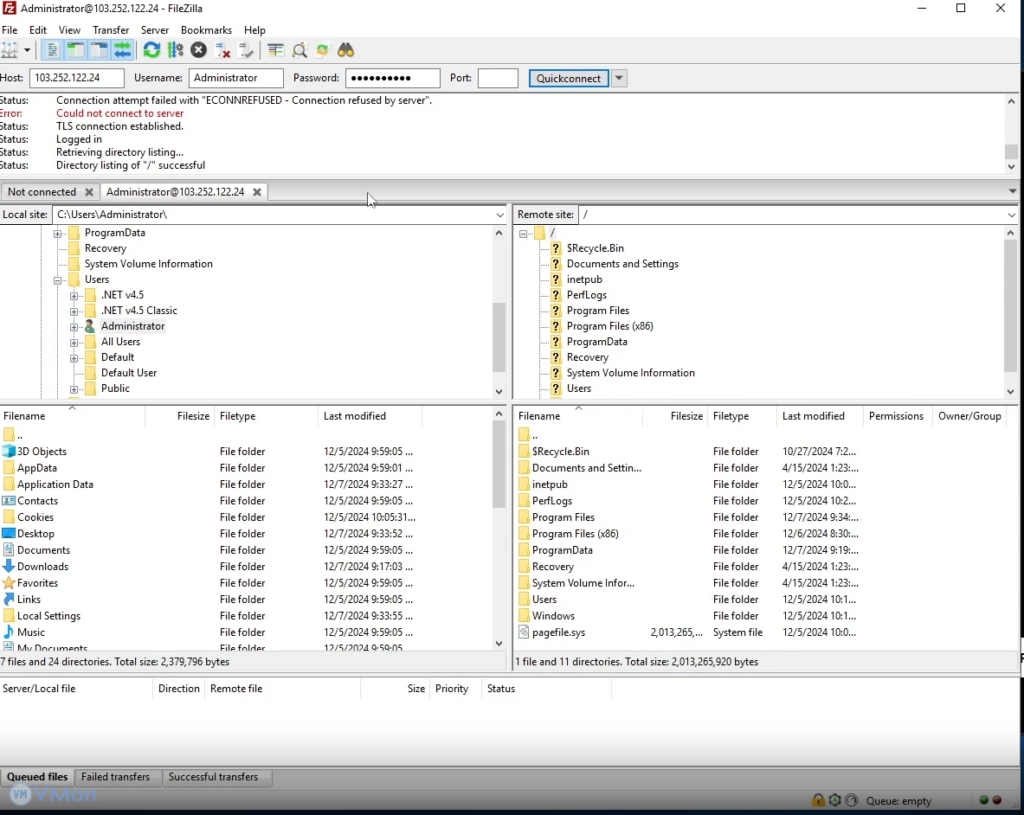Viewport: 1024px width, 815px height.
Task: Toggle the message log display
Action: click(52, 50)
